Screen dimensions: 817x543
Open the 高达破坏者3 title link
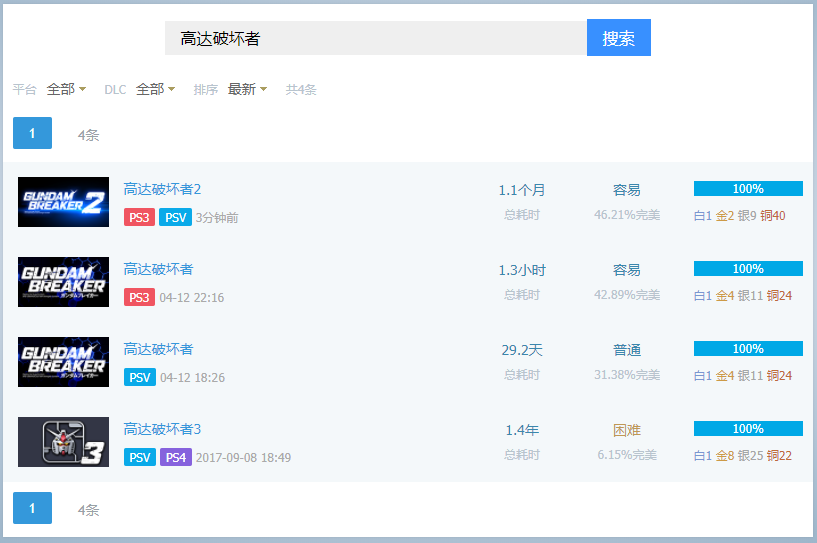click(x=162, y=429)
